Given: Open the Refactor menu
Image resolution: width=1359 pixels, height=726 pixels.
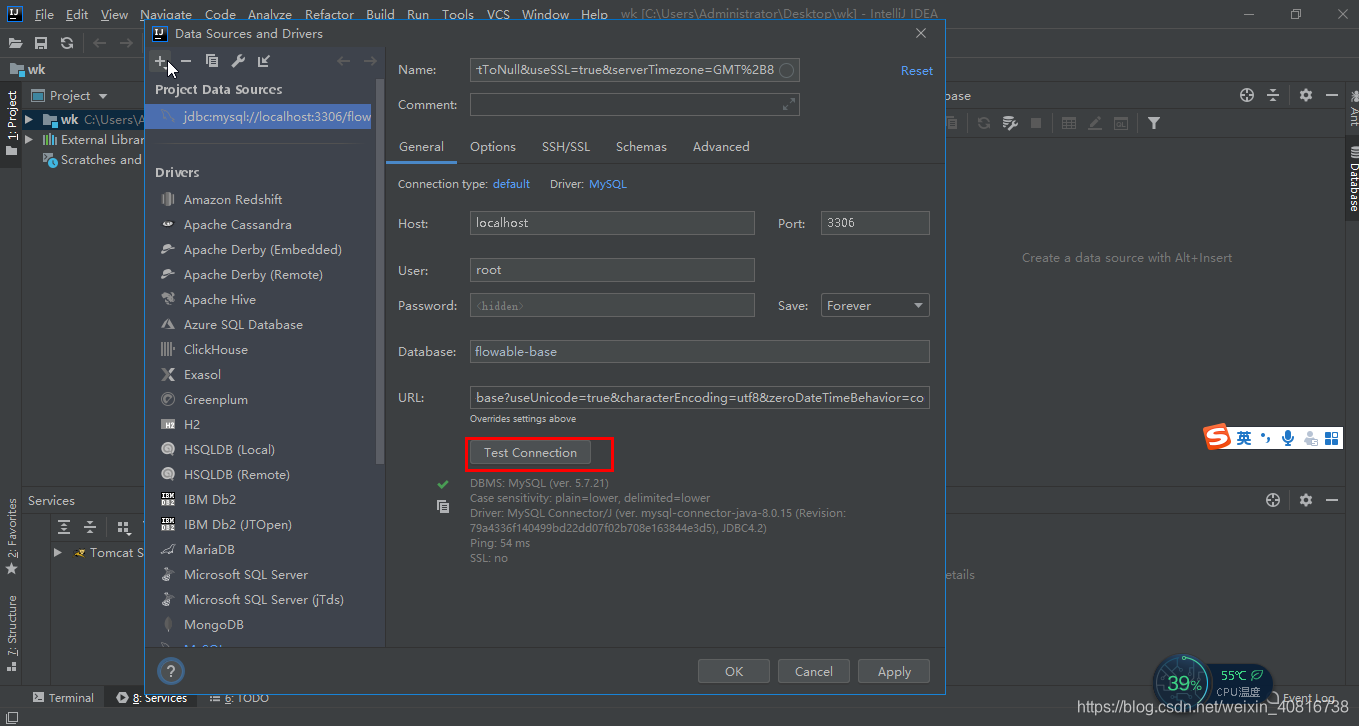Looking at the screenshot, I should click(x=329, y=14).
